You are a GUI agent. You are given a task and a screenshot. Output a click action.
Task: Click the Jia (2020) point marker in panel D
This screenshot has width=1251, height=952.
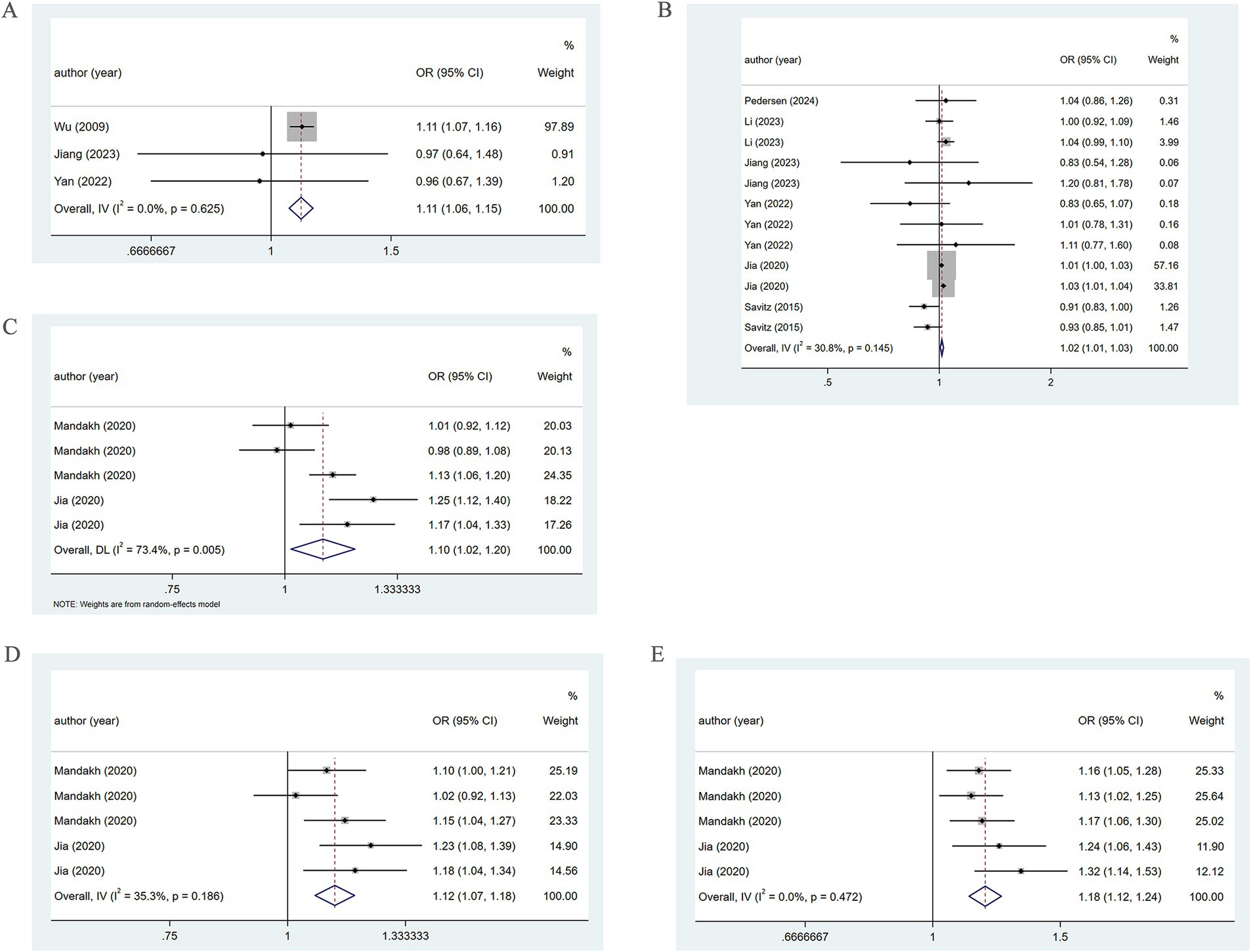(x=371, y=846)
